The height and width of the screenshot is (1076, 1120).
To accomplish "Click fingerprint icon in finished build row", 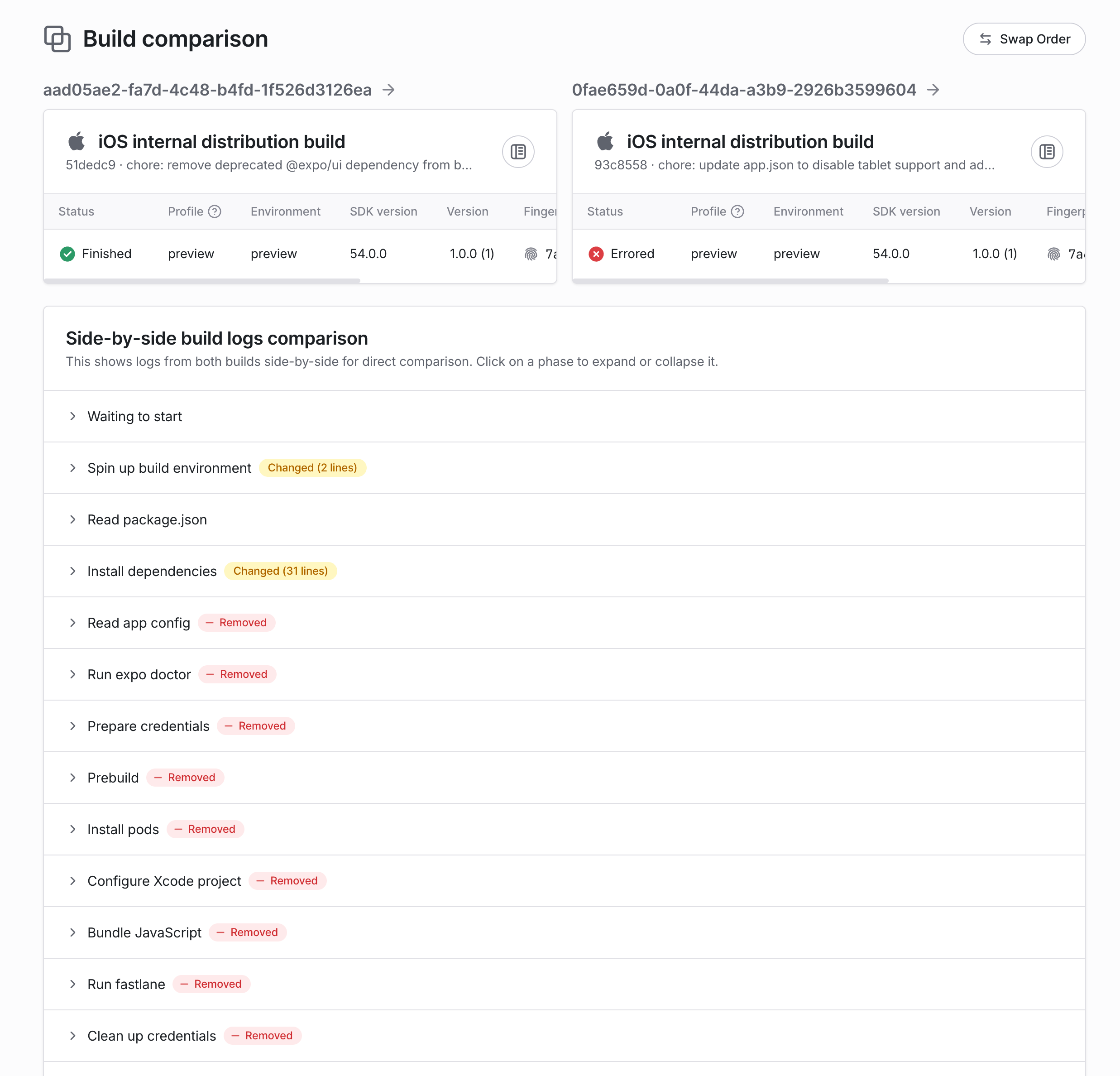I will point(531,254).
